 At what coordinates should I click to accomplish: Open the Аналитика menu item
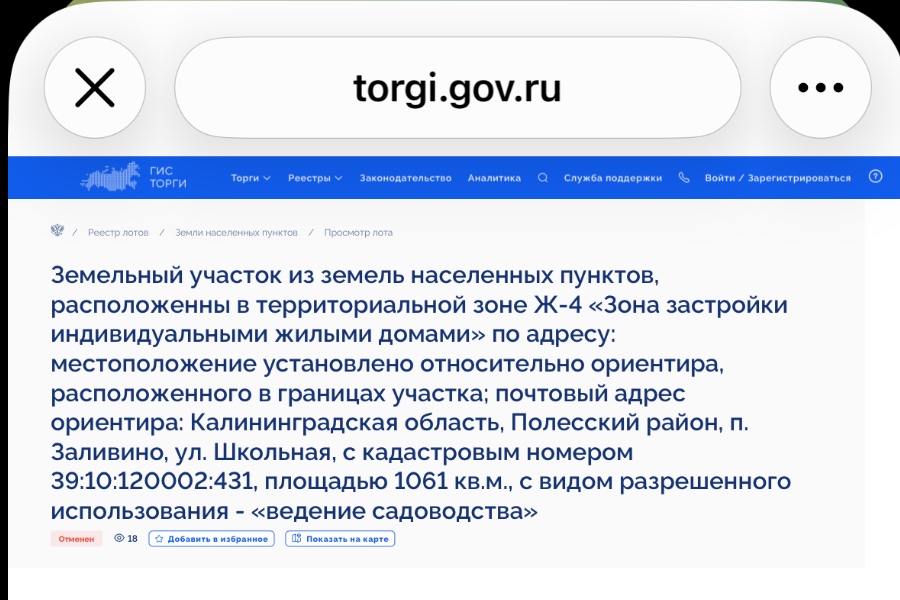494,177
